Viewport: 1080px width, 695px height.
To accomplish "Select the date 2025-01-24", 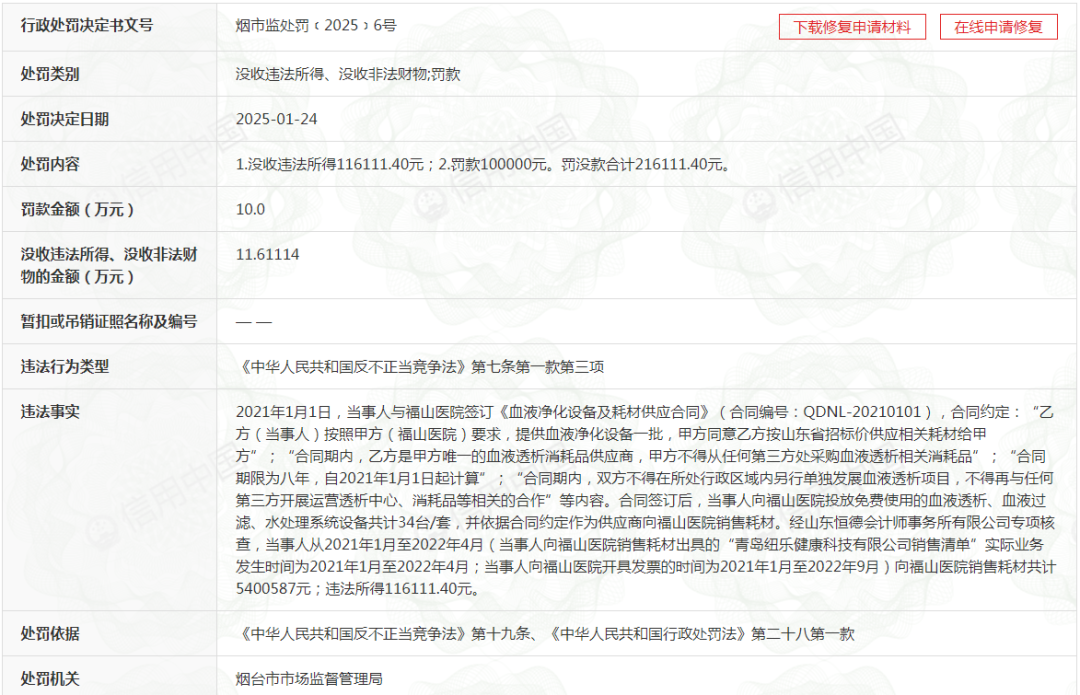I will (x=276, y=119).
